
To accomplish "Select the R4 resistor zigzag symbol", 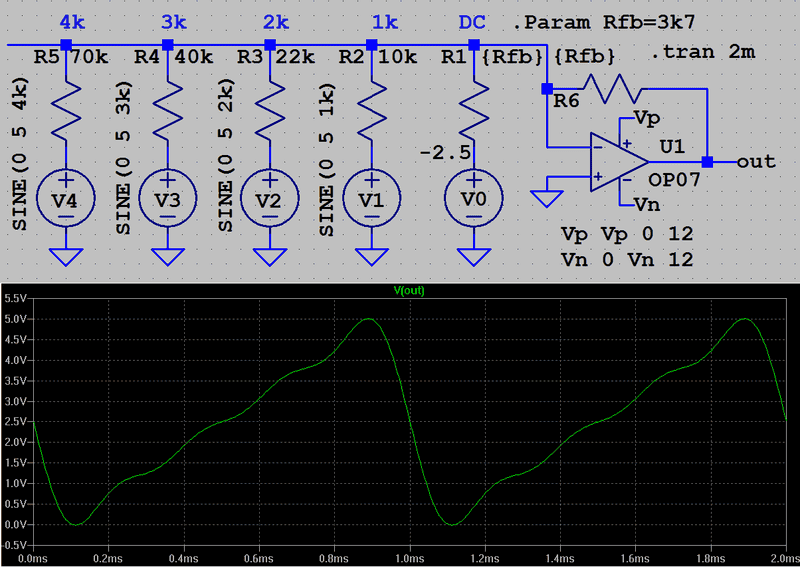I will click(x=168, y=111).
